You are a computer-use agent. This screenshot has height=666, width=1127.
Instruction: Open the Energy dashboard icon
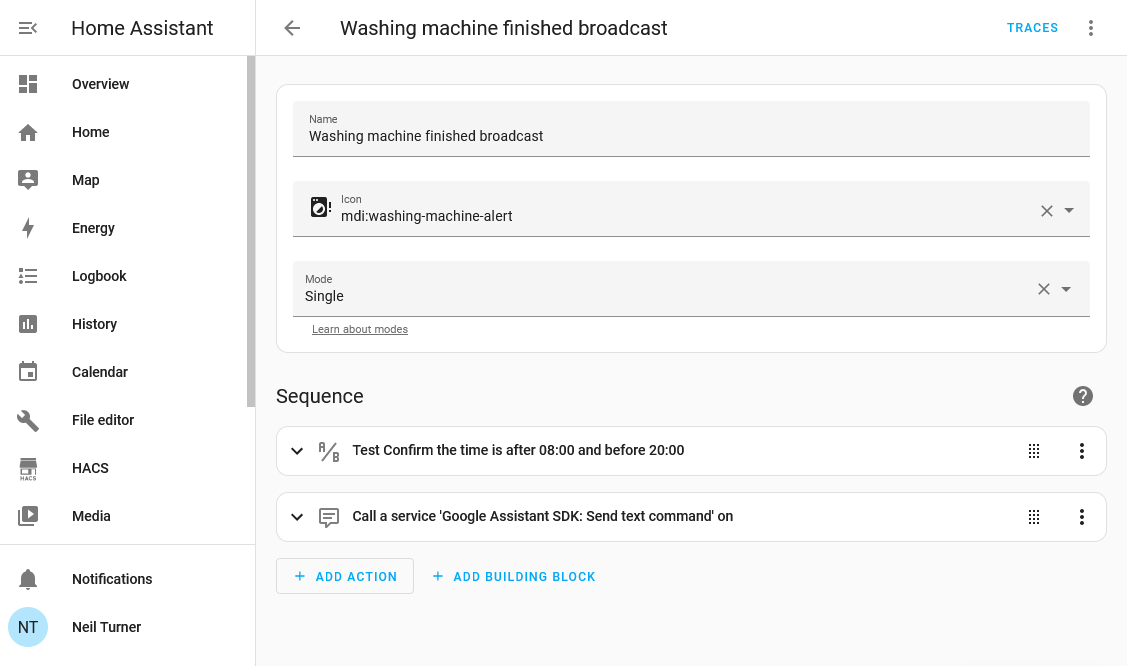tap(28, 228)
